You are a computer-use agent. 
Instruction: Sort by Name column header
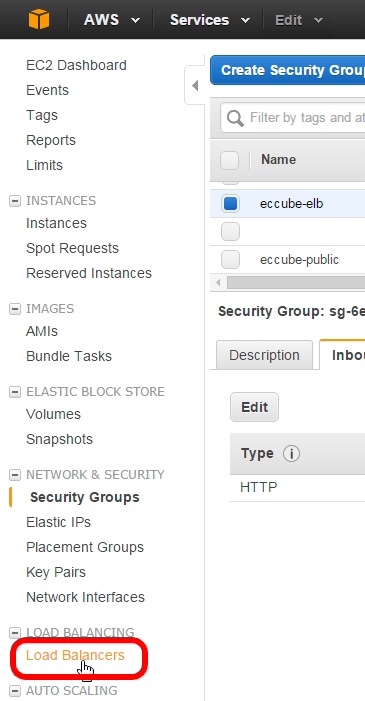(278, 160)
